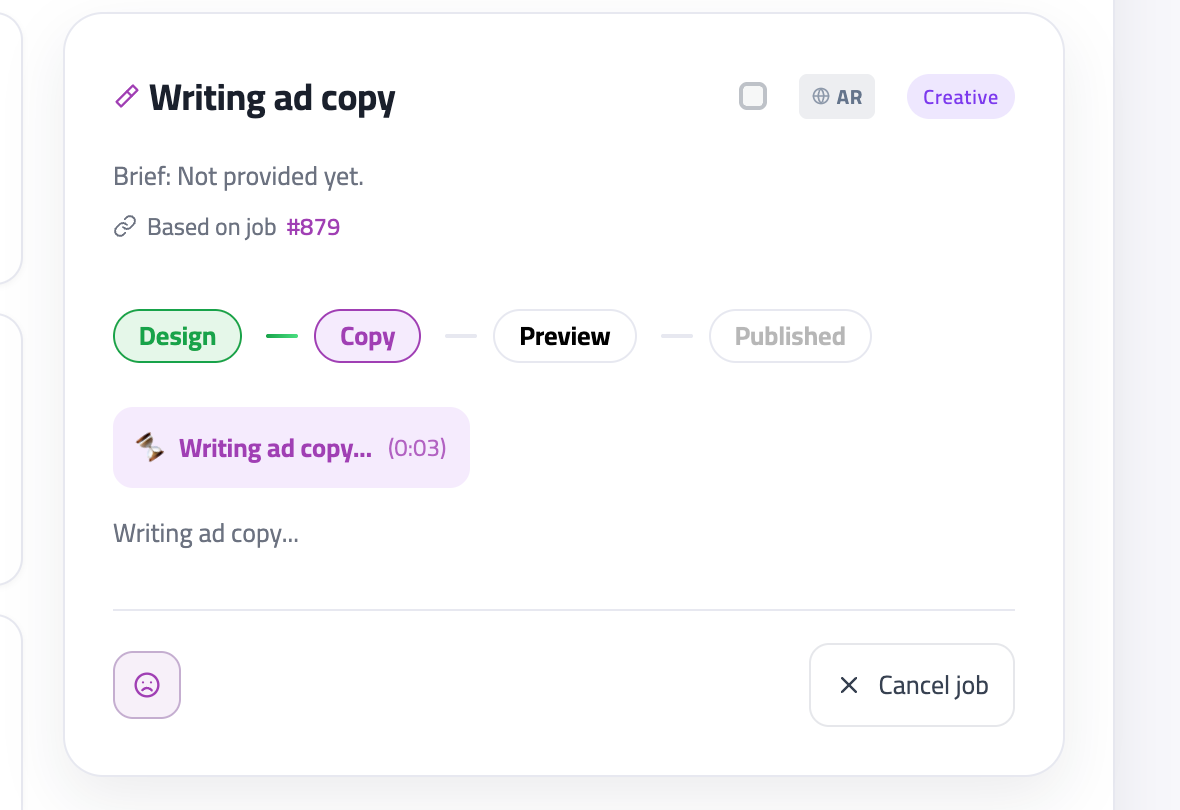This screenshot has width=1180, height=810.
Task: Click the frowning face feedback icon
Action: (x=146, y=685)
